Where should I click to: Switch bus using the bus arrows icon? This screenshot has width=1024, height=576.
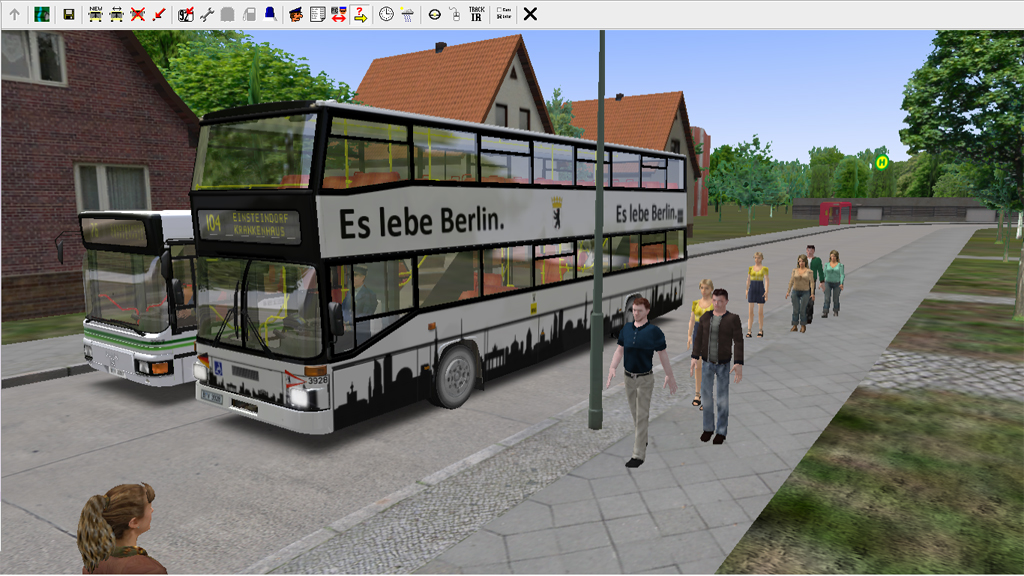click(x=116, y=14)
